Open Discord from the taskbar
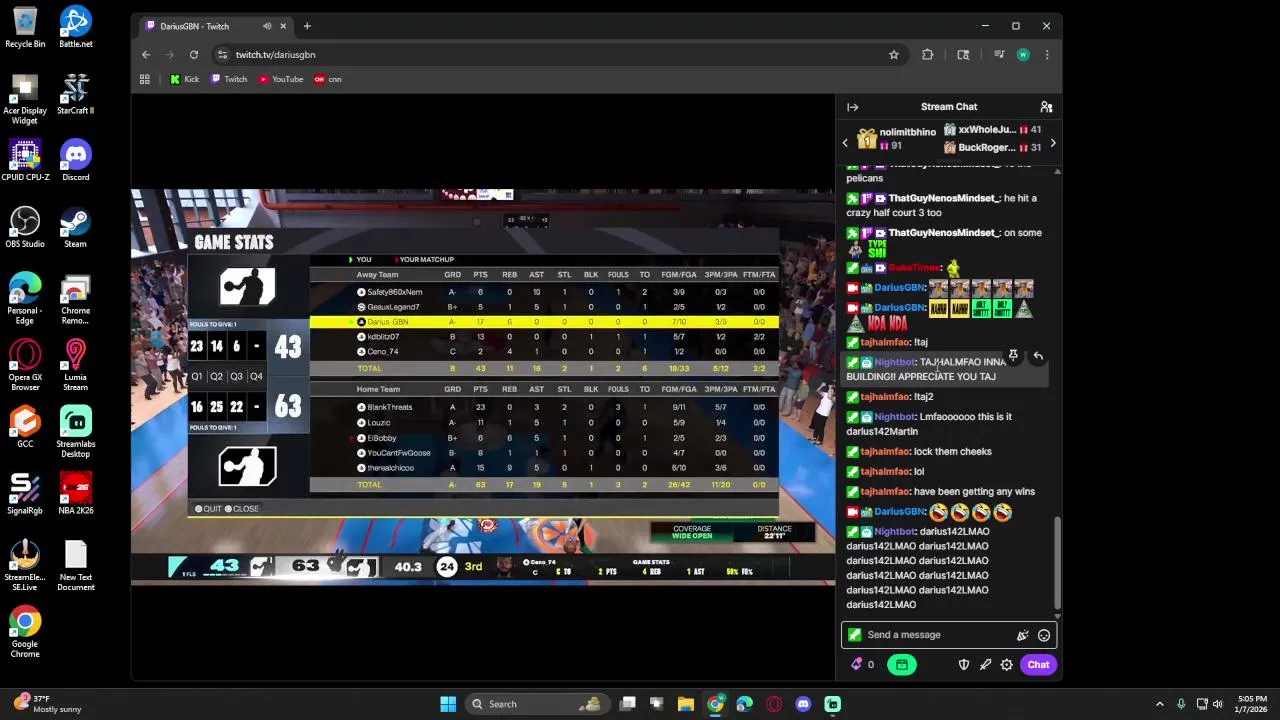Viewport: 1280px width, 720px height. tap(803, 704)
